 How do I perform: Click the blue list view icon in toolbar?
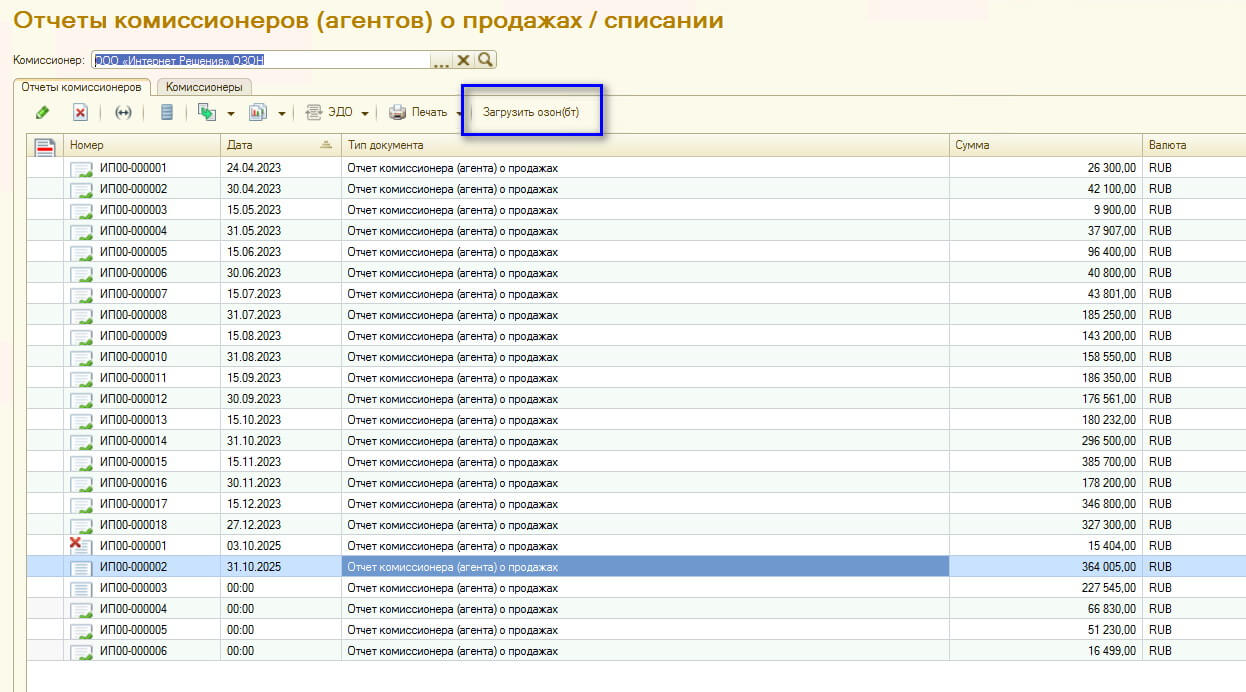point(167,113)
